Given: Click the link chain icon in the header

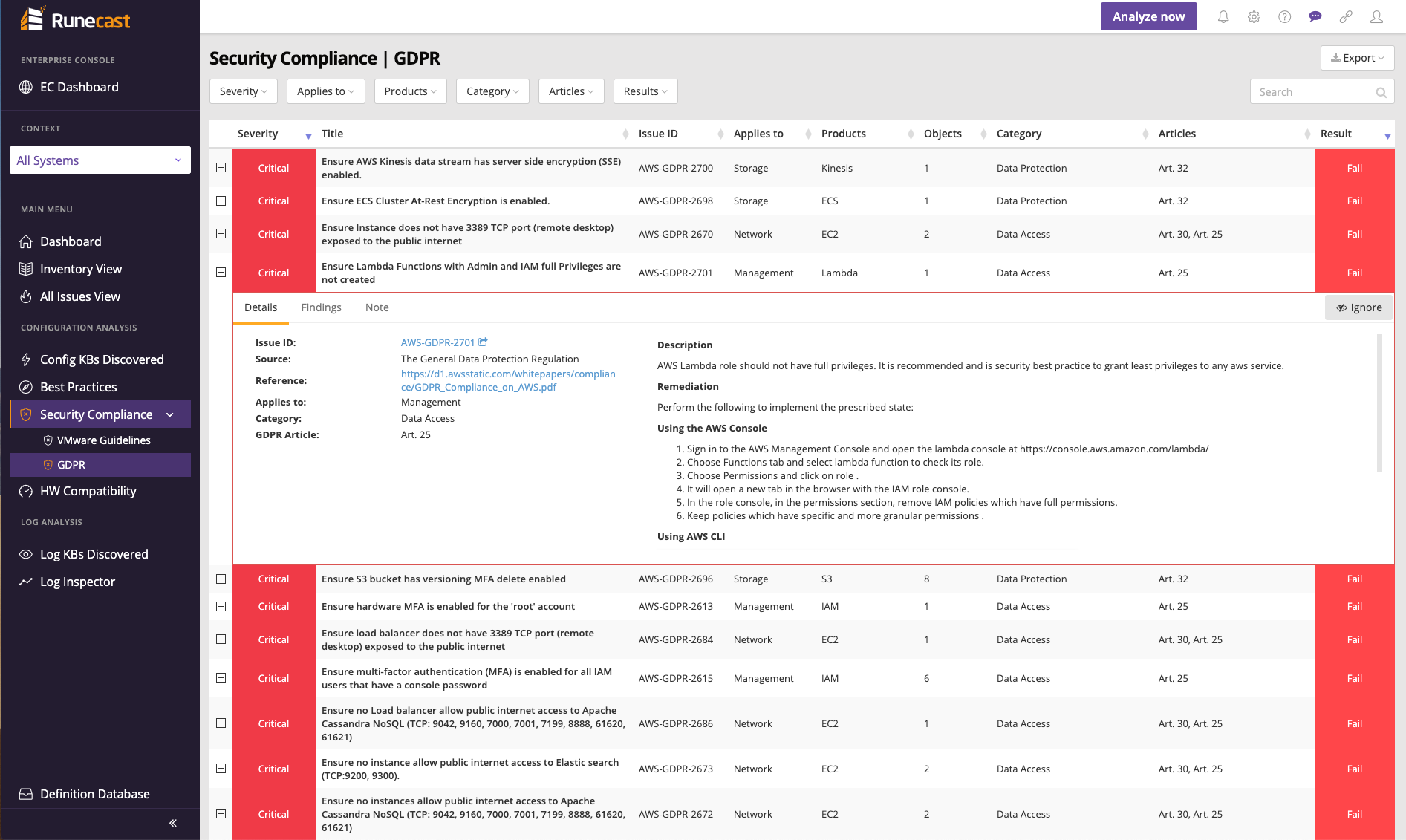Looking at the screenshot, I should (x=1346, y=16).
